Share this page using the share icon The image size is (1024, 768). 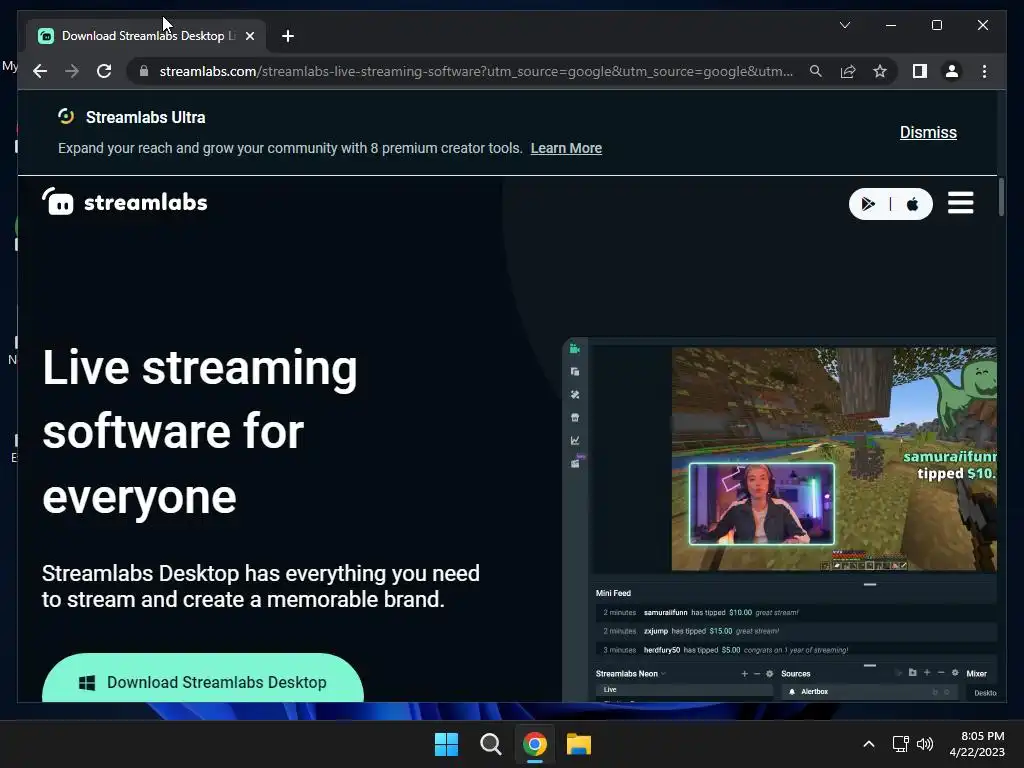(848, 71)
